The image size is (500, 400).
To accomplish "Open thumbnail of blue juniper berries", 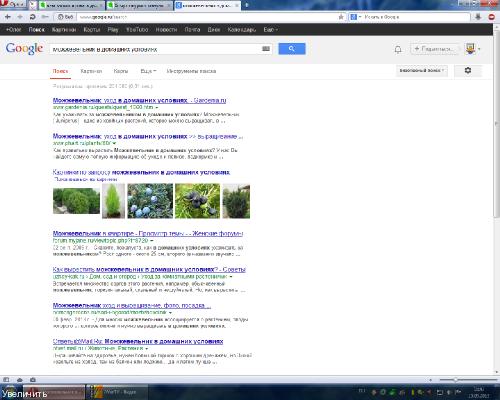I will pos(150,201).
